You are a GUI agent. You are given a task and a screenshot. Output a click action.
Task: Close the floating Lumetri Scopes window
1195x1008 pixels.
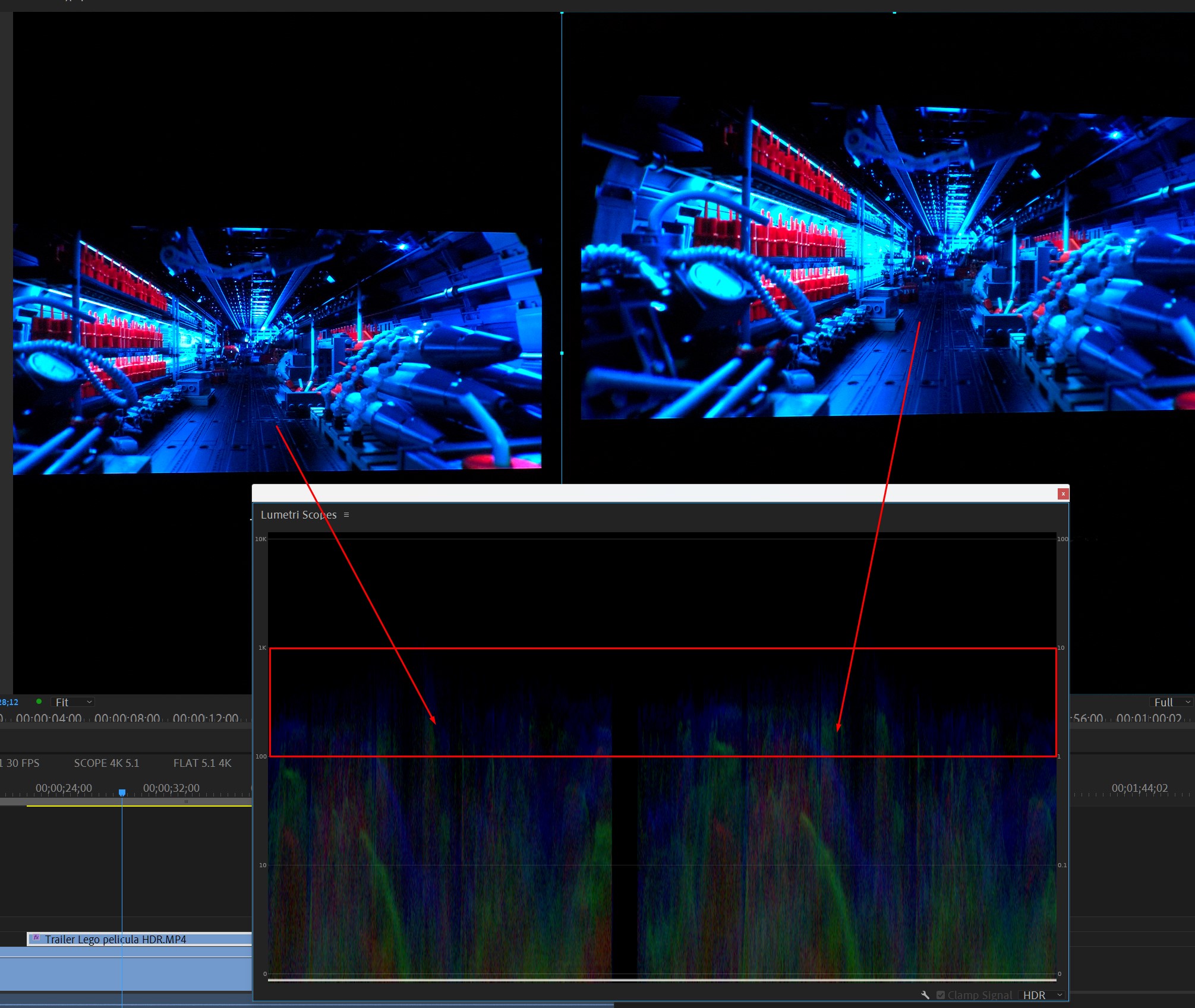[x=1063, y=494]
